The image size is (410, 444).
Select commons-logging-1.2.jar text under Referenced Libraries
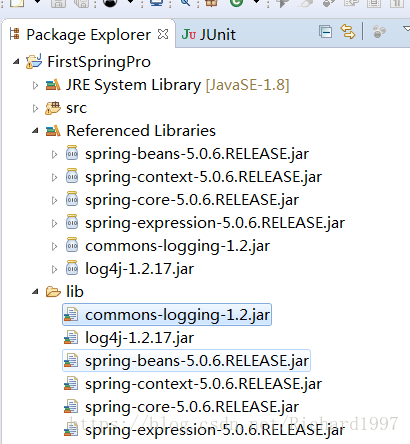click(177, 246)
